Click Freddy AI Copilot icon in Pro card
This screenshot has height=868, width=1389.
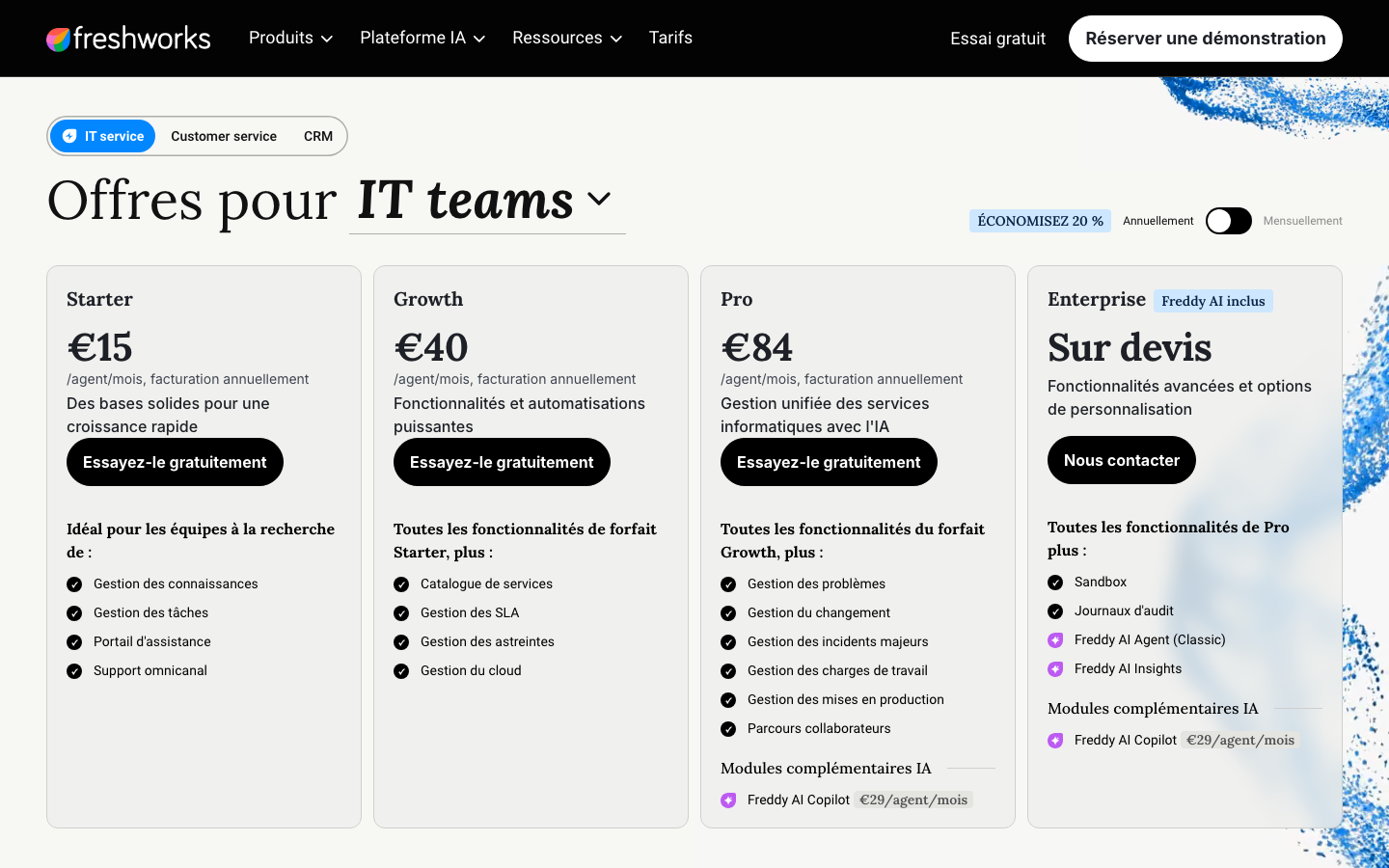[x=728, y=800]
